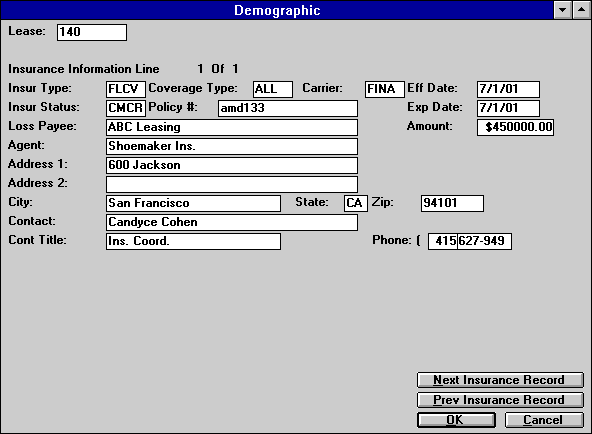Image resolution: width=592 pixels, height=434 pixels.
Task: Go to Prev Insurance Record
Action: [500, 400]
